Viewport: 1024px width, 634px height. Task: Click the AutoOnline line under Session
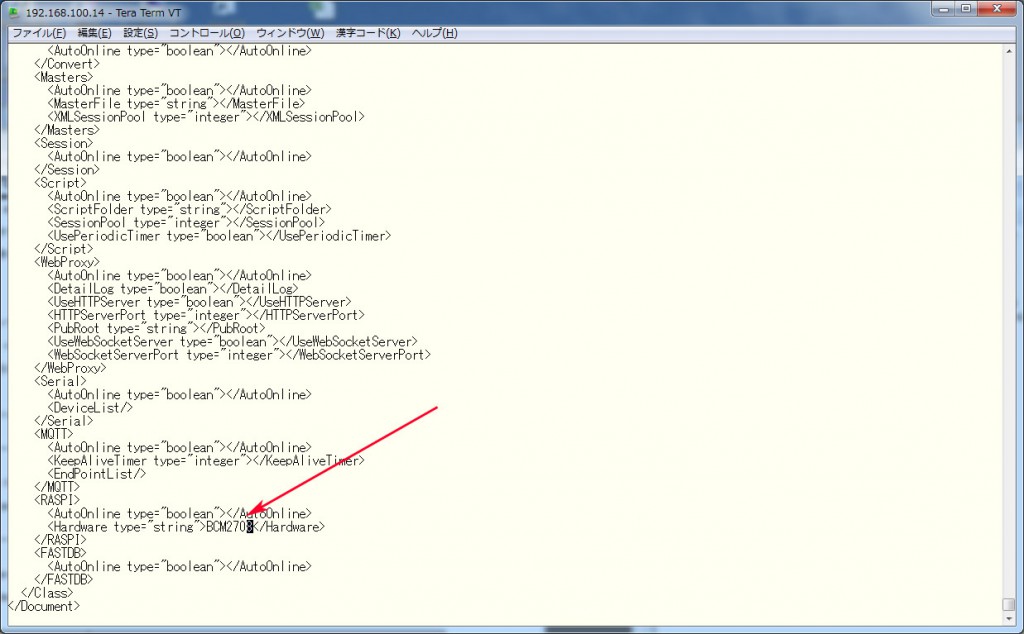[180, 157]
